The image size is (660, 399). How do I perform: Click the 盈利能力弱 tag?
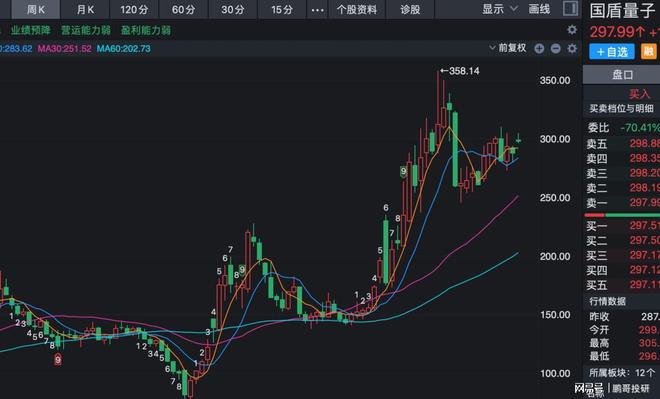coord(146,30)
